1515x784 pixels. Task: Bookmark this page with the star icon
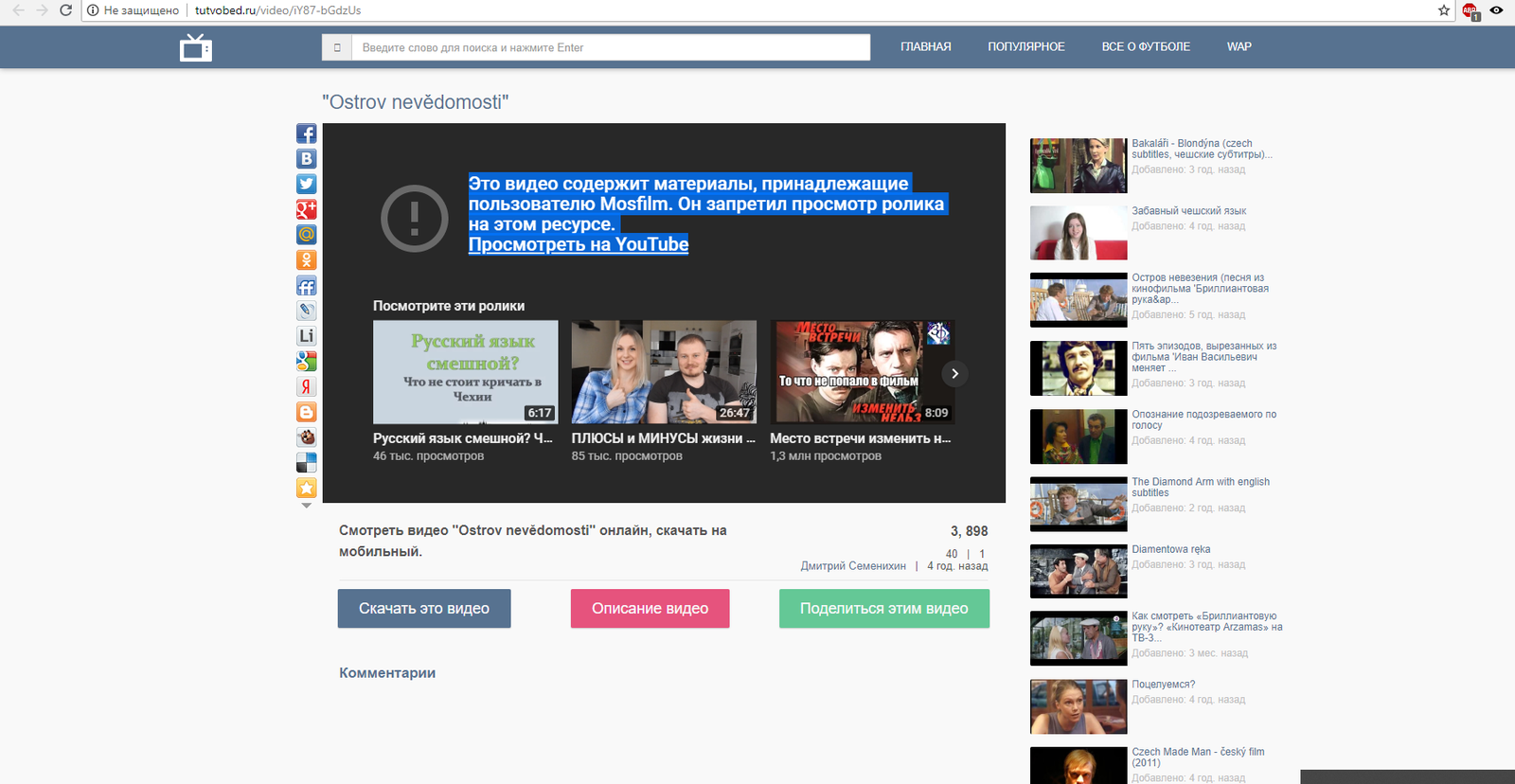tap(1444, 10)
